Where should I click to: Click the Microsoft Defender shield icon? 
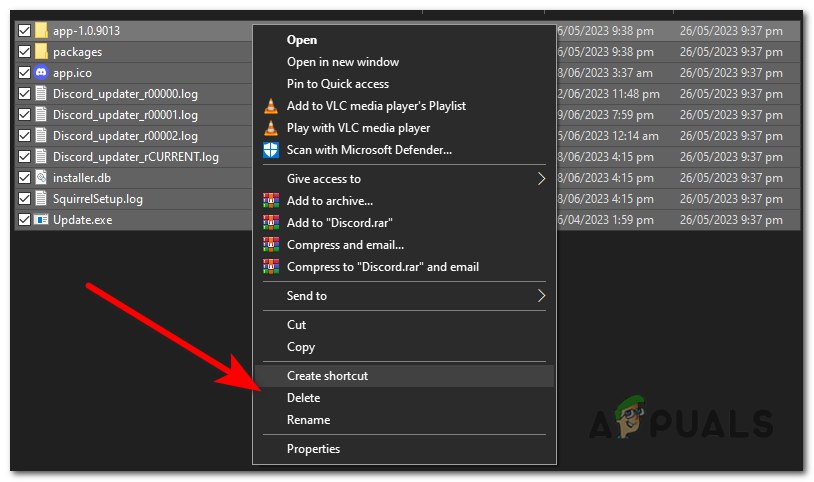[x=271, y=150]
